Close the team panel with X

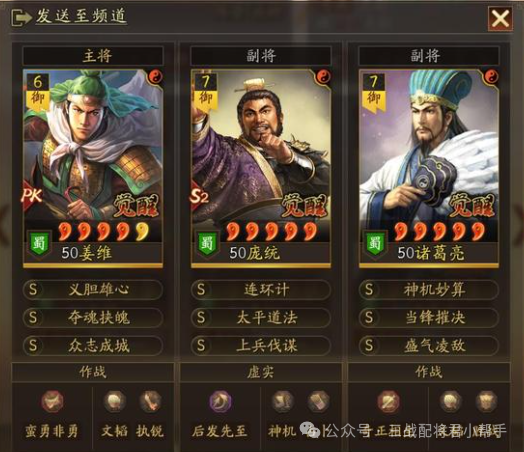(x=500, y=18)
